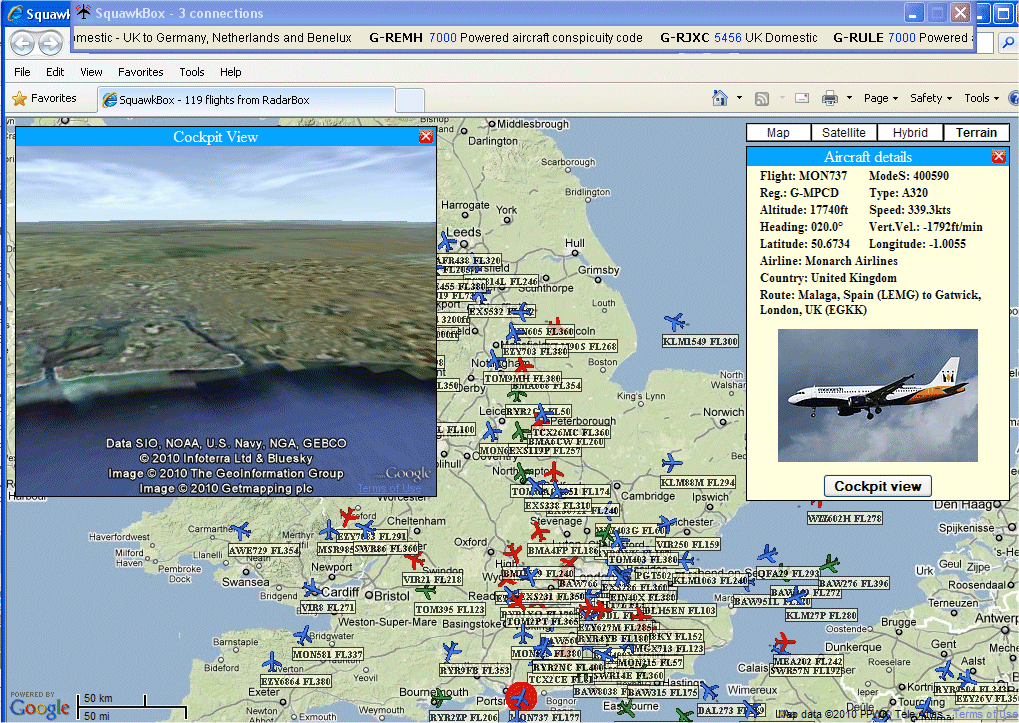Click the Monarch A320 aircraft photo
This screenshot has width=1019, height=723.
click(x=877, y=395)
